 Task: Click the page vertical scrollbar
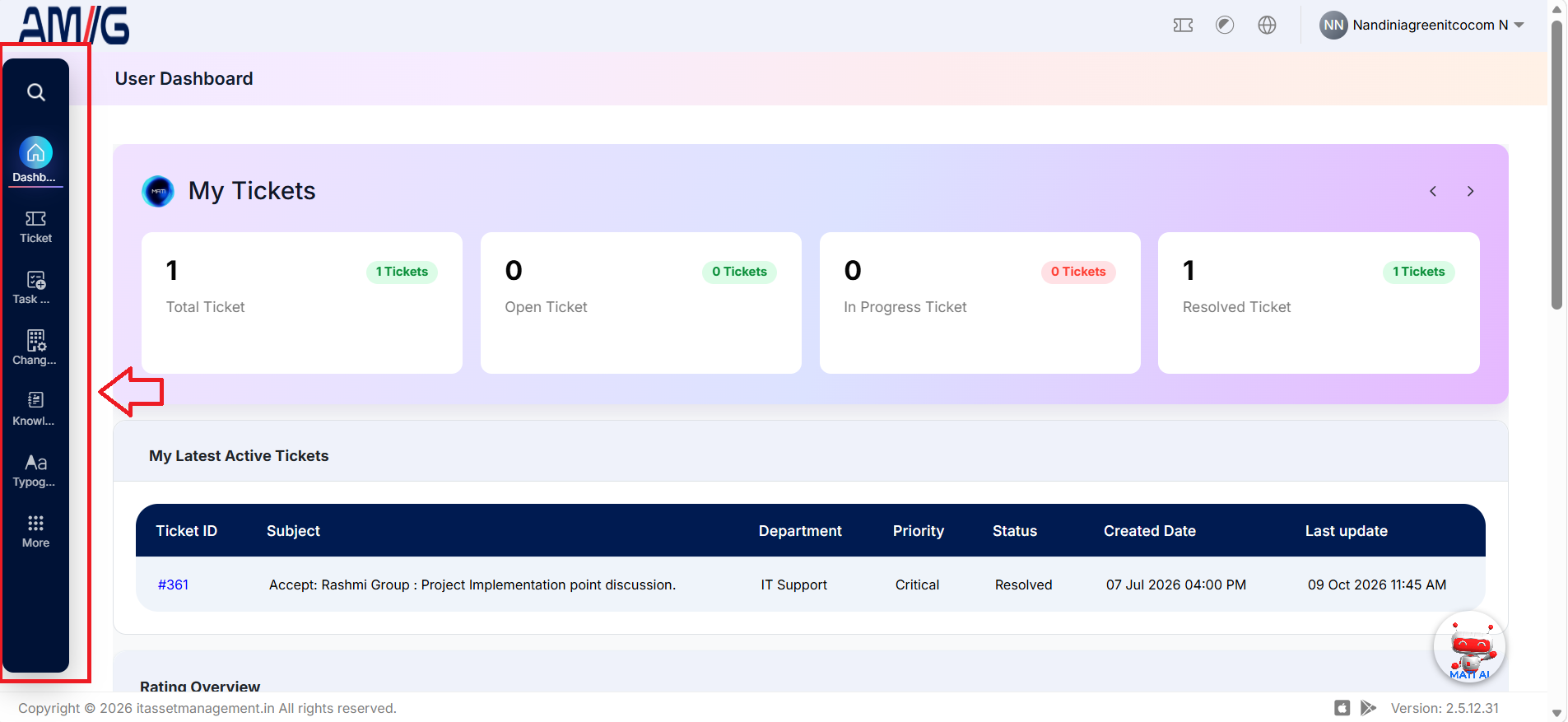[1556, 165]
